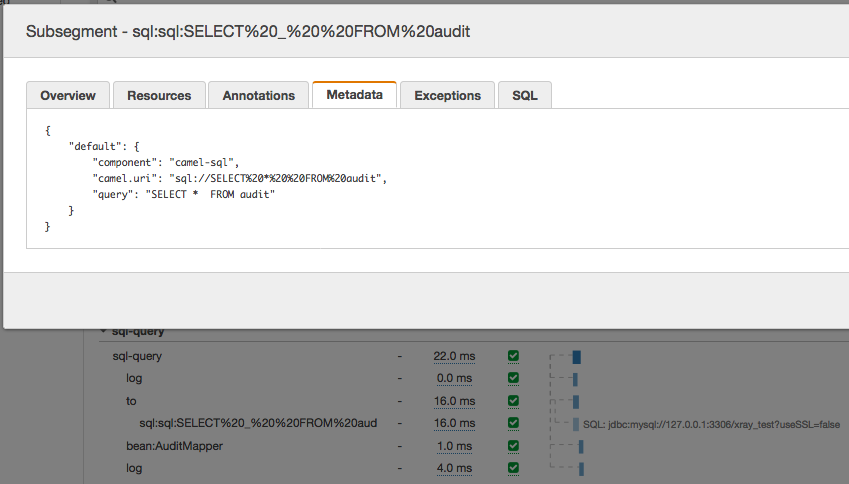Click the subsegment dialog title text
The width and height of the screenshot is (849, 484).
248,31
